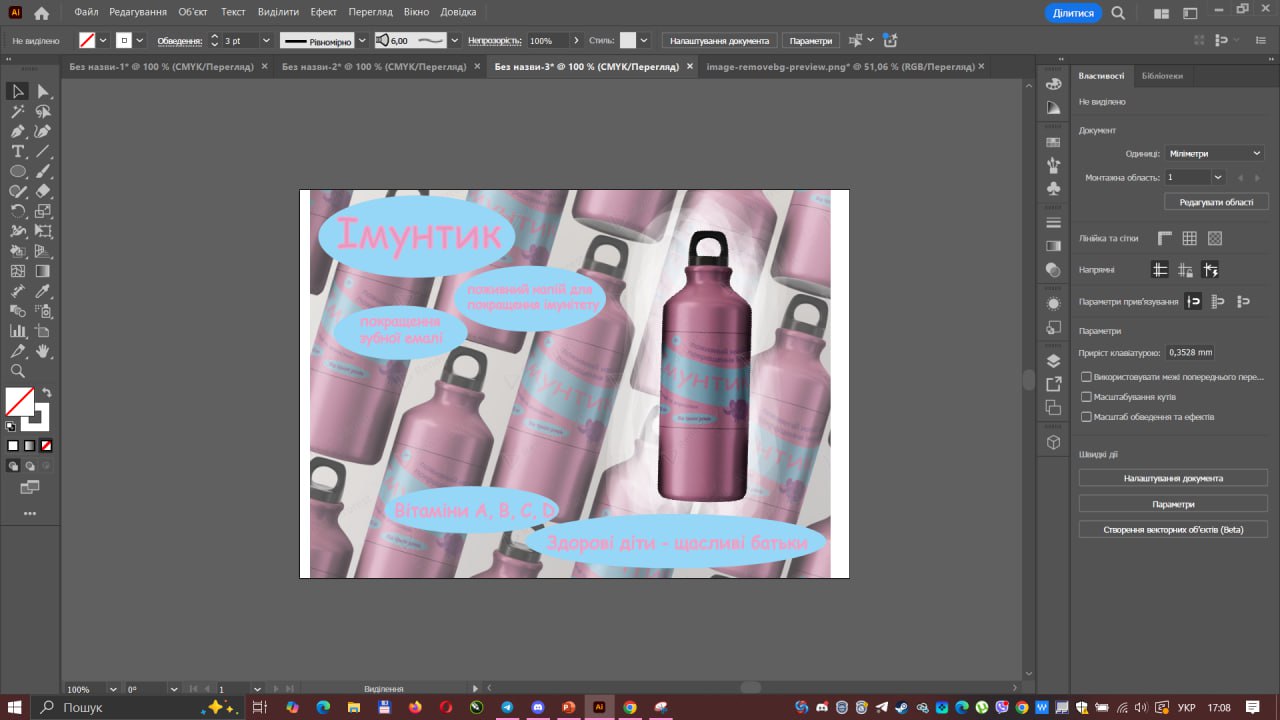1280x720 pixels.
Task: Enable 'Масштабування кутів' checkbox
Action: 1086,397
